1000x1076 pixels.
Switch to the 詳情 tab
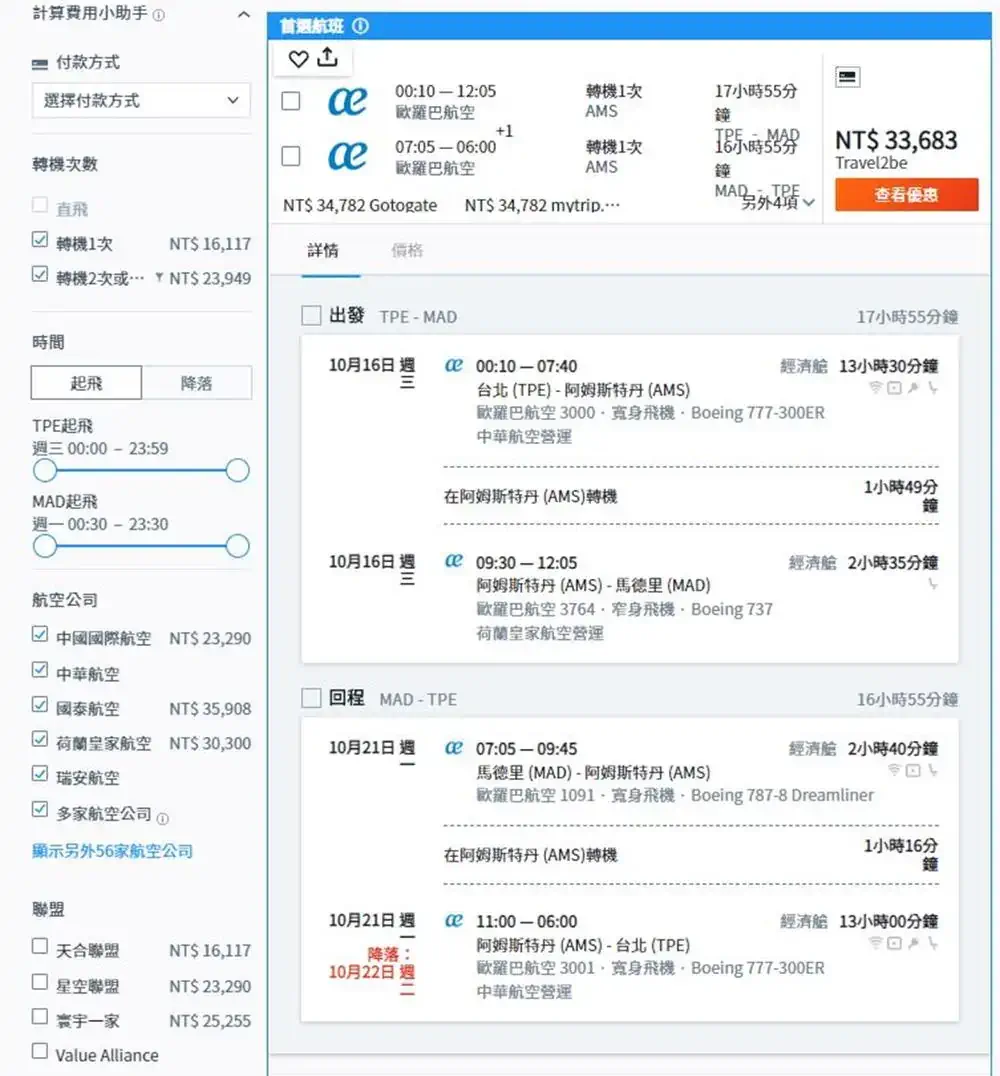[323, 250]
